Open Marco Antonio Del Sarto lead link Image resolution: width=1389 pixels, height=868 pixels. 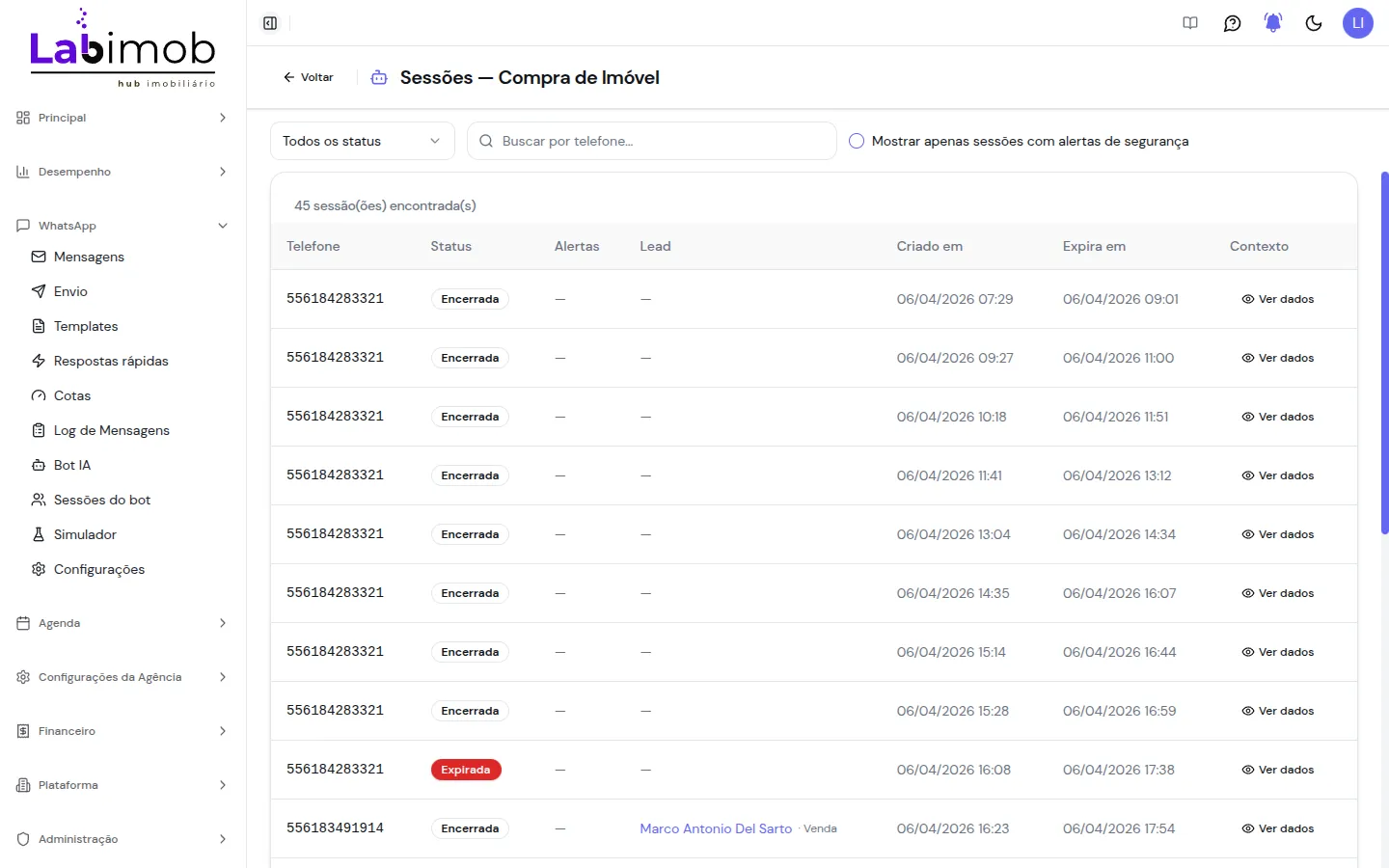pyautogui.click(x=716, y=828)
